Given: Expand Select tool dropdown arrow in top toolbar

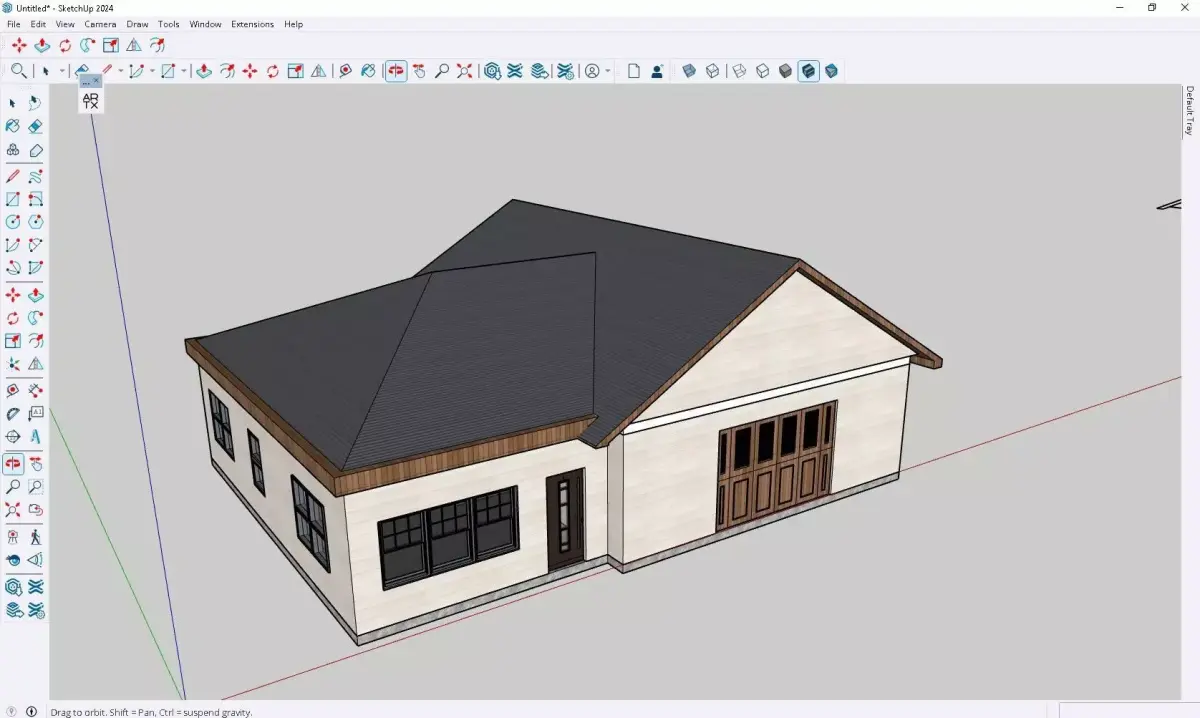Looking at the screenshot, I should (x=61, y=71).
